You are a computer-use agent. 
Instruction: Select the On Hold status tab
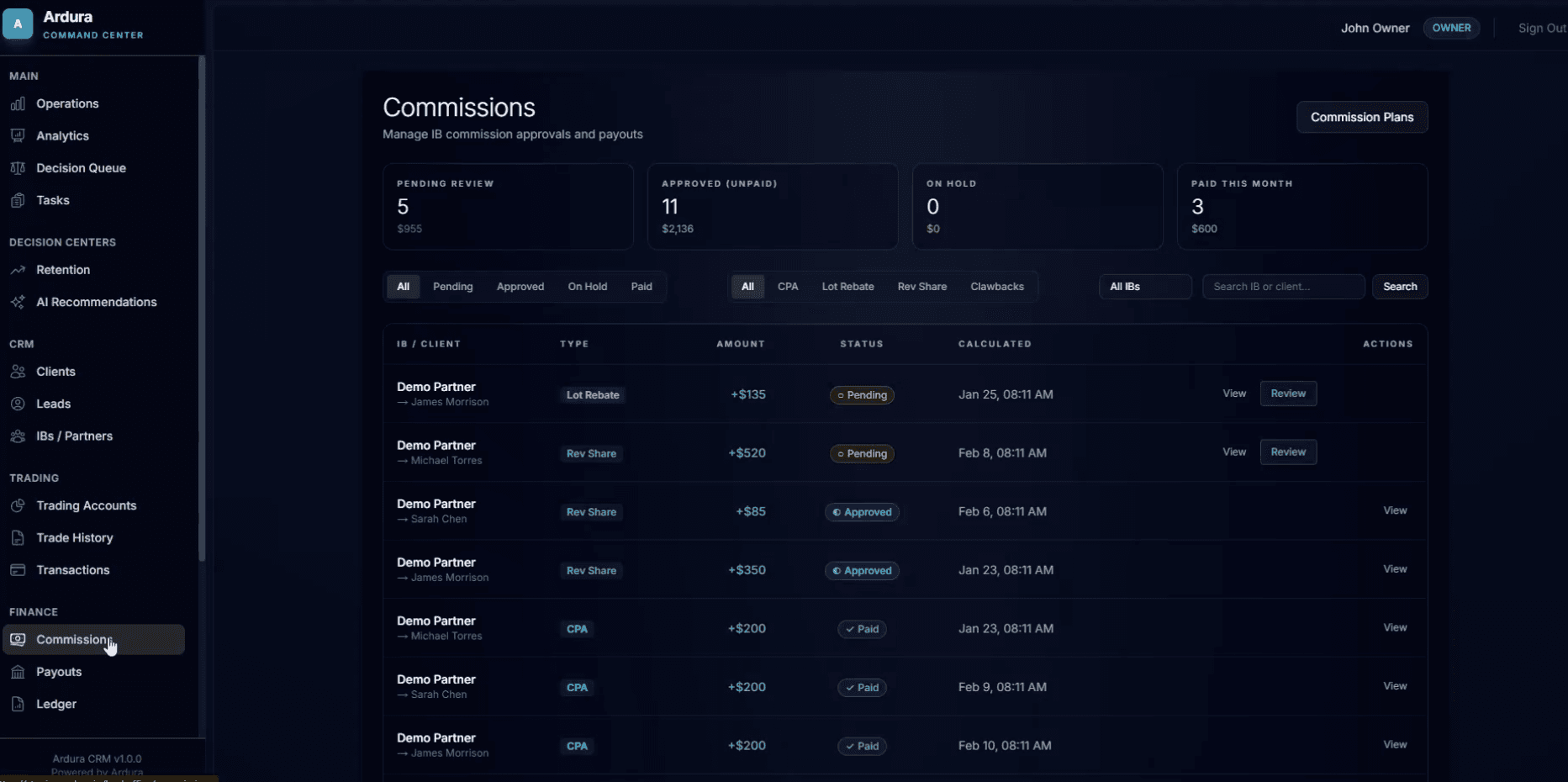point(587,287)
